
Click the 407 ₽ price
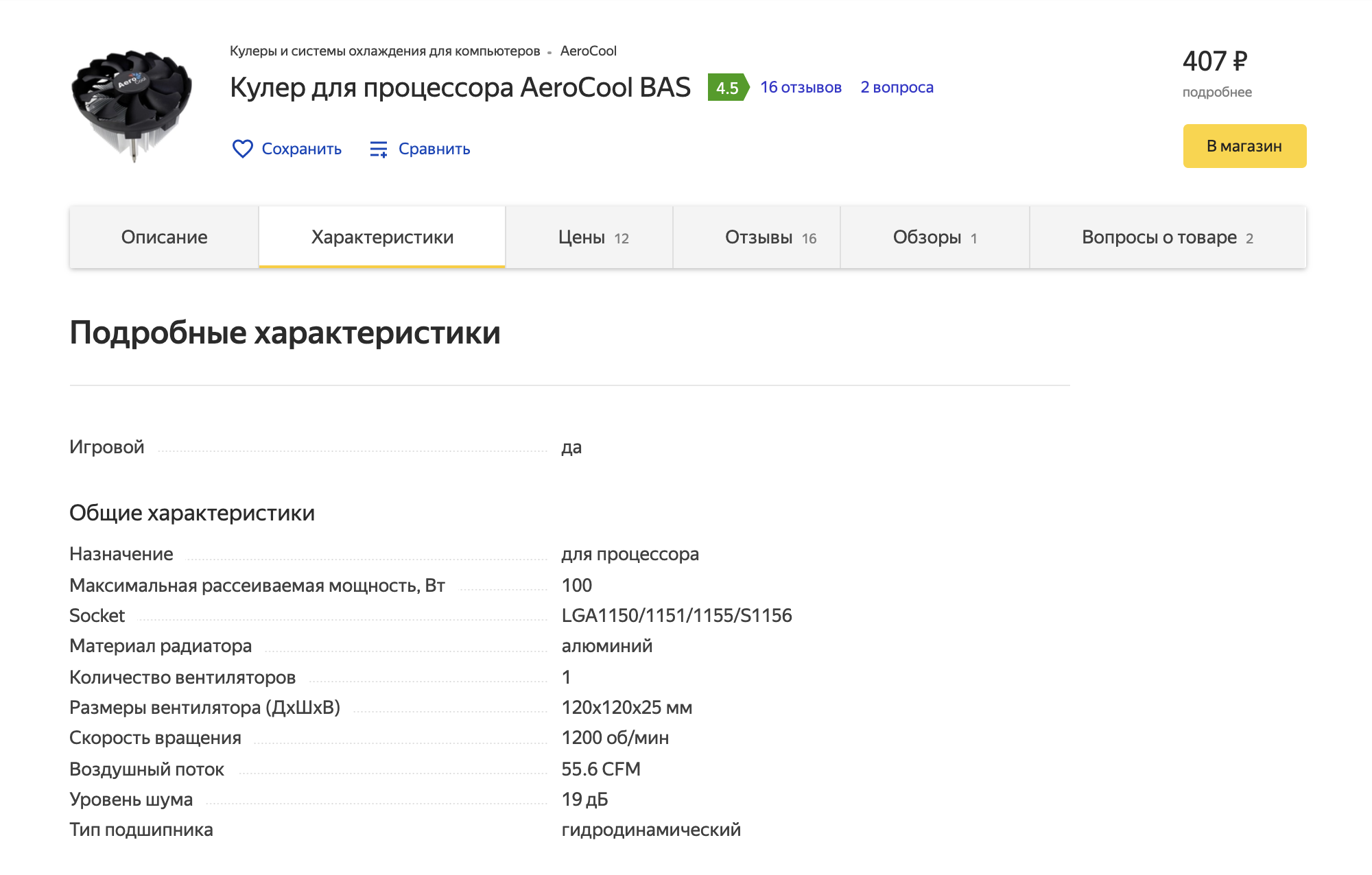pyautogui.click(x=1215, y=62)
